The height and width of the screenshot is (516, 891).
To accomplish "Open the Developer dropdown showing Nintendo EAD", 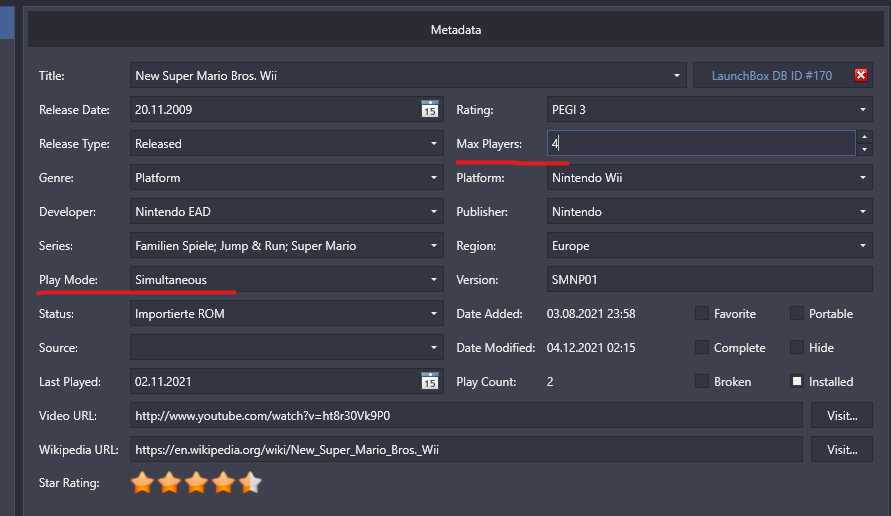I will coord(286,211).
